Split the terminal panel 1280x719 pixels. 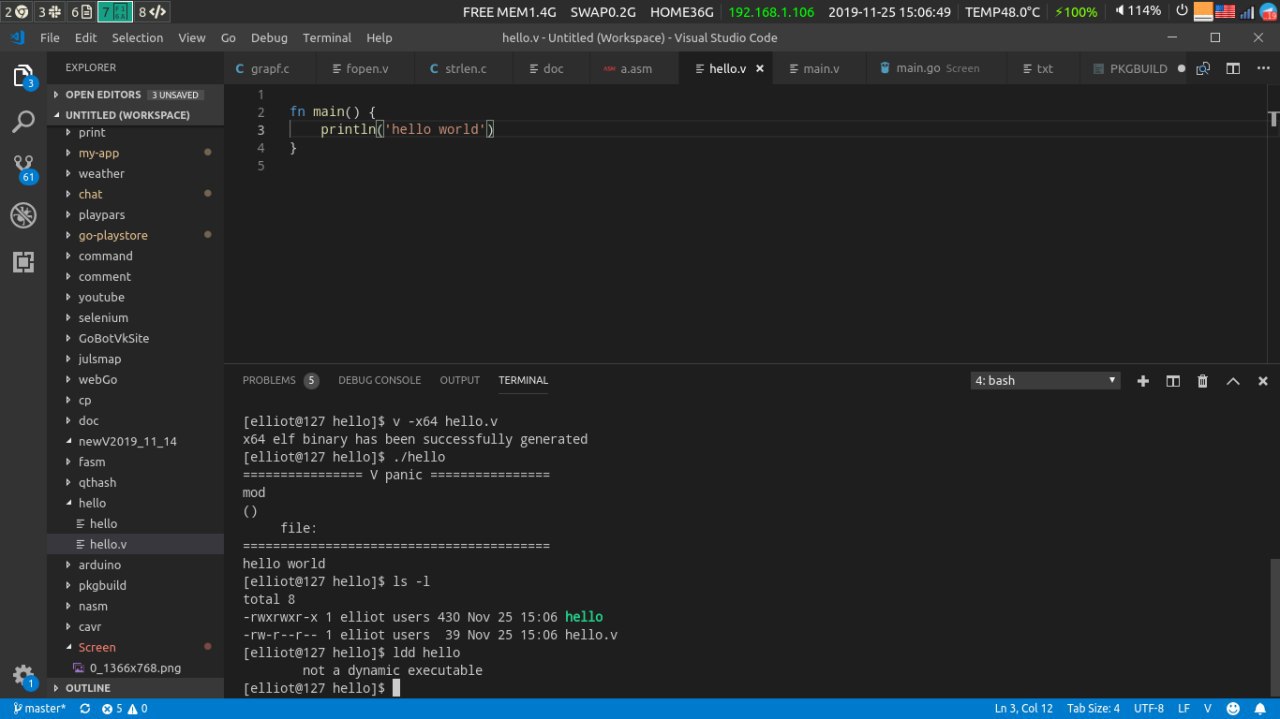(x=1173, y=381)
